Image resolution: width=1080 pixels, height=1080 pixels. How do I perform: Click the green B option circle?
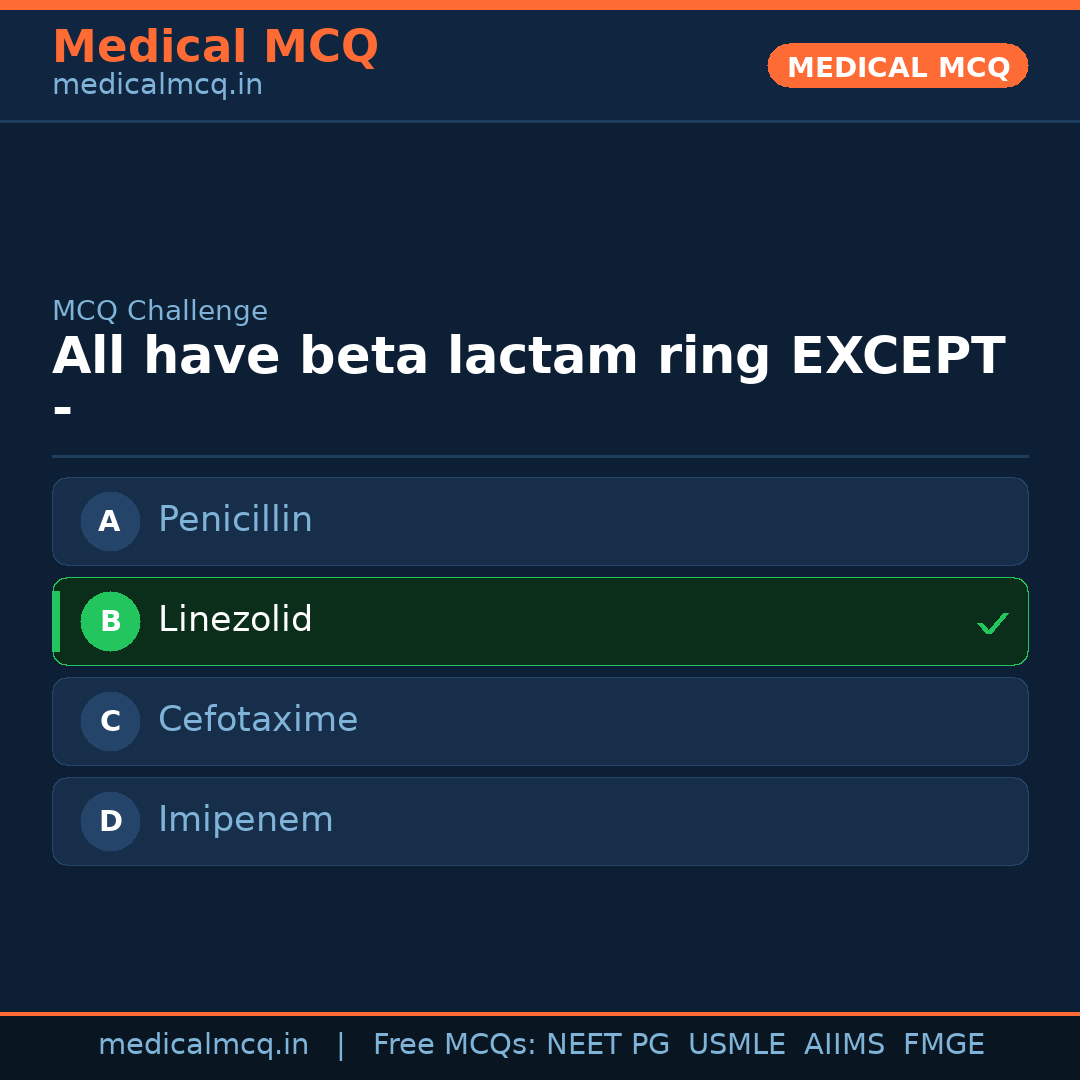(110, 621)
